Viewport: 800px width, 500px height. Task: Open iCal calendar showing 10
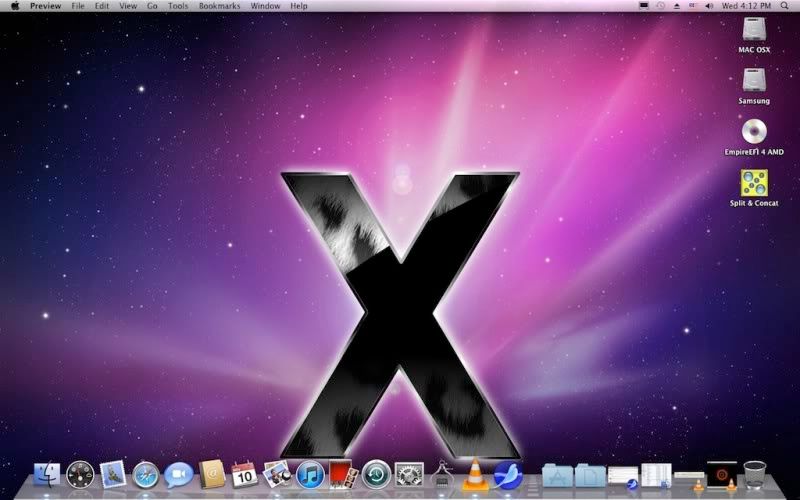[x=244, y=474]
